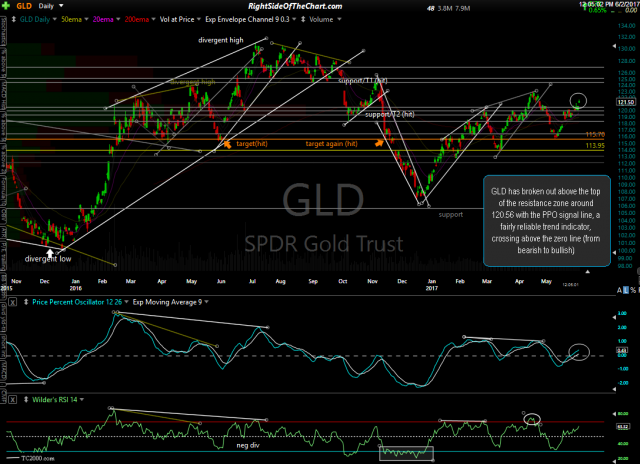The image size is (640, 464).
Task: Click the 'support' label near 106
Action: [x=451, y=215]
